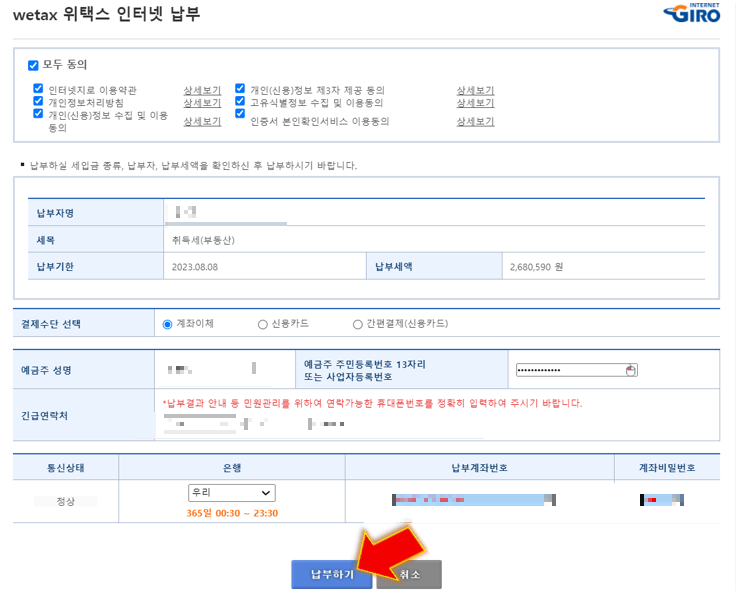
Task: Click the 납부계좌번호 input field
Action: click(x=474, y=500)
